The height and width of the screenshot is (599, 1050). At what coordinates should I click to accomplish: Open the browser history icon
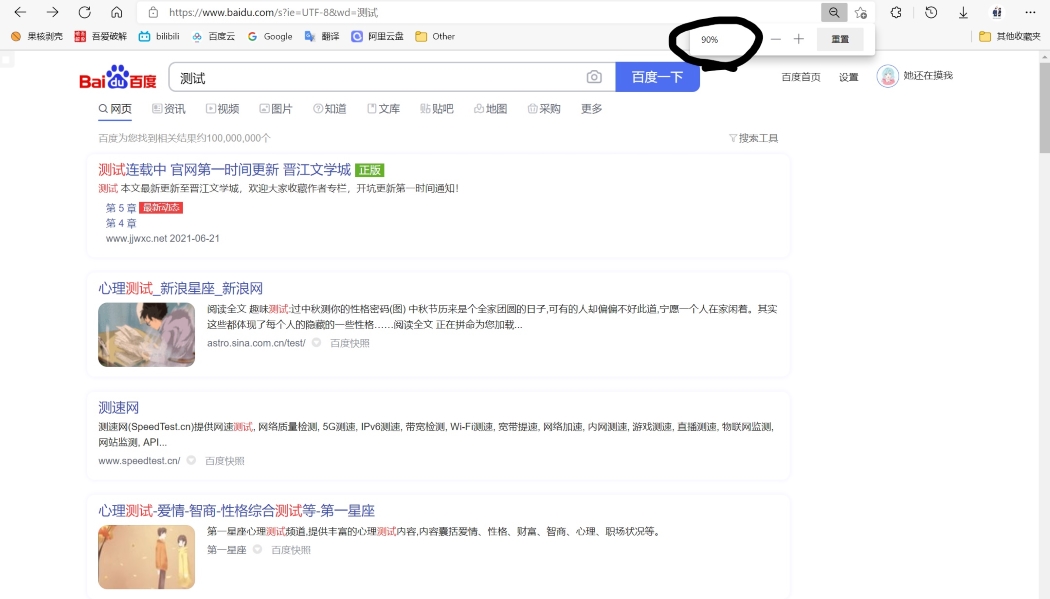tap(931, 12)
